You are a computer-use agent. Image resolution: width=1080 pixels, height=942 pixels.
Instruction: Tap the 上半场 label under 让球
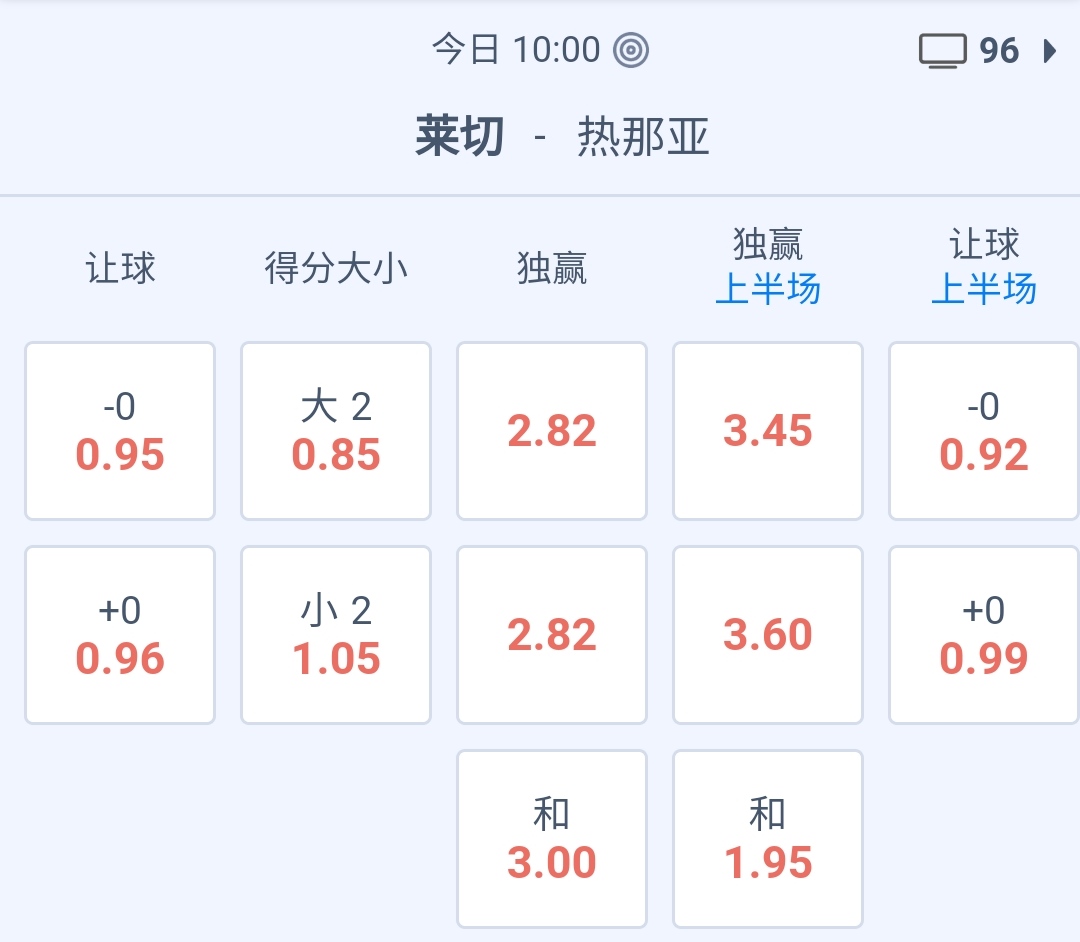(984, 290)
